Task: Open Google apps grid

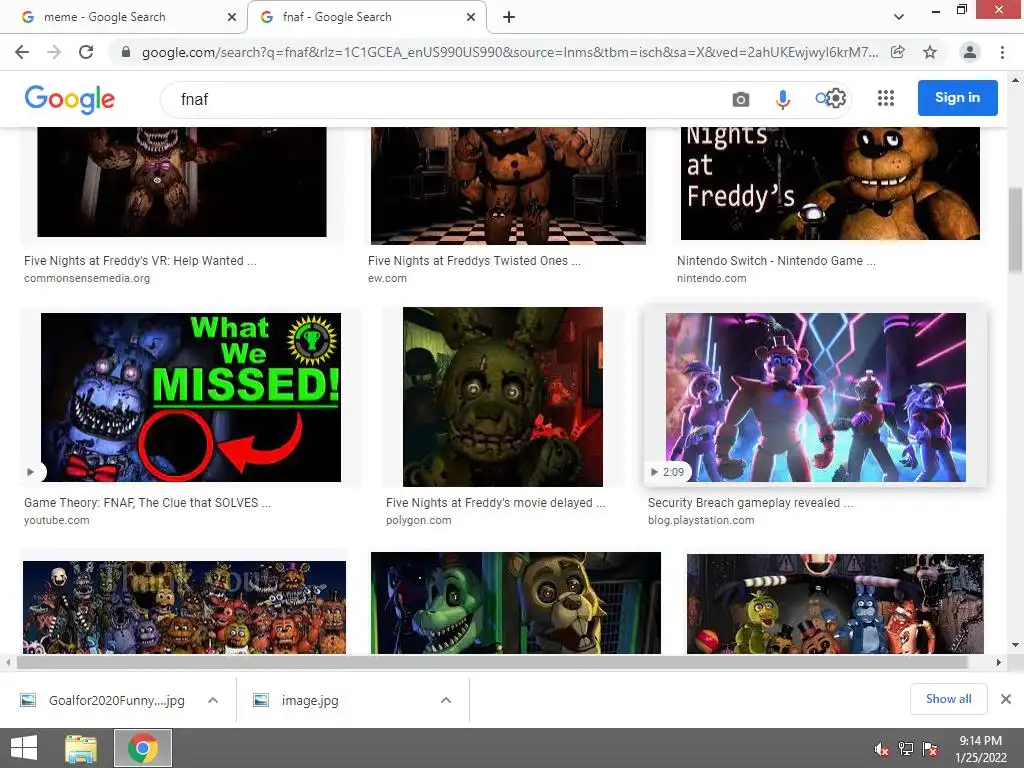Action: click(x=886, y=99)
